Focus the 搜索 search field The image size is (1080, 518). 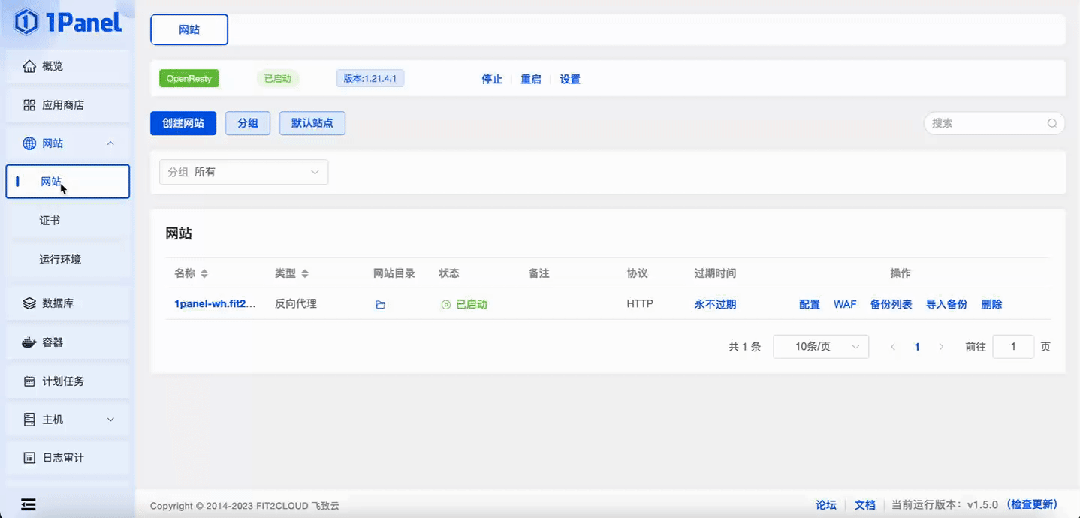(x=995, y=124)
